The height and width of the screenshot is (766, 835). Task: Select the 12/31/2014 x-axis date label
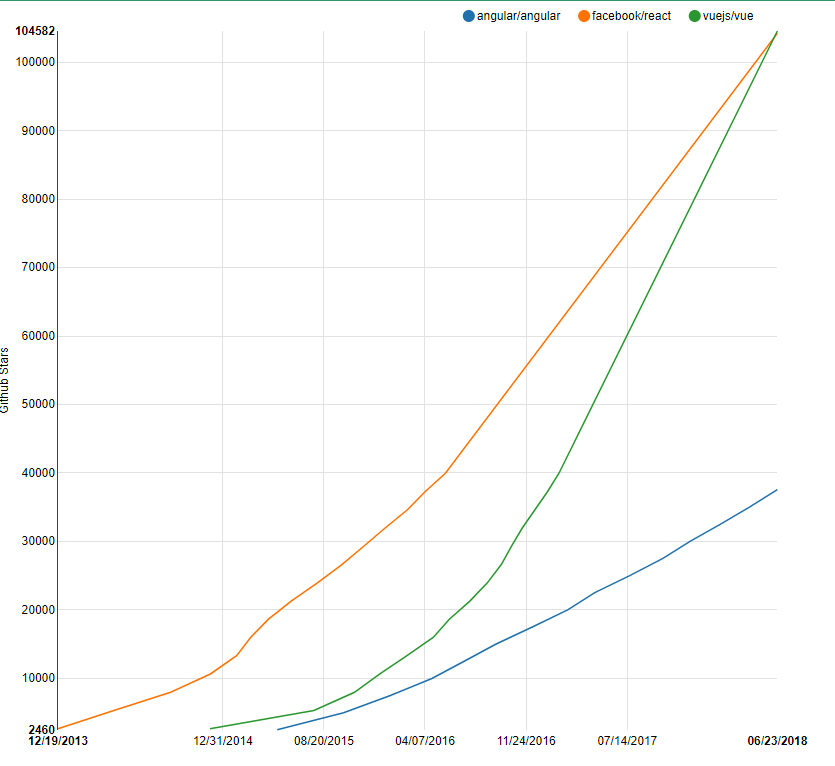(x=223, y=741)
